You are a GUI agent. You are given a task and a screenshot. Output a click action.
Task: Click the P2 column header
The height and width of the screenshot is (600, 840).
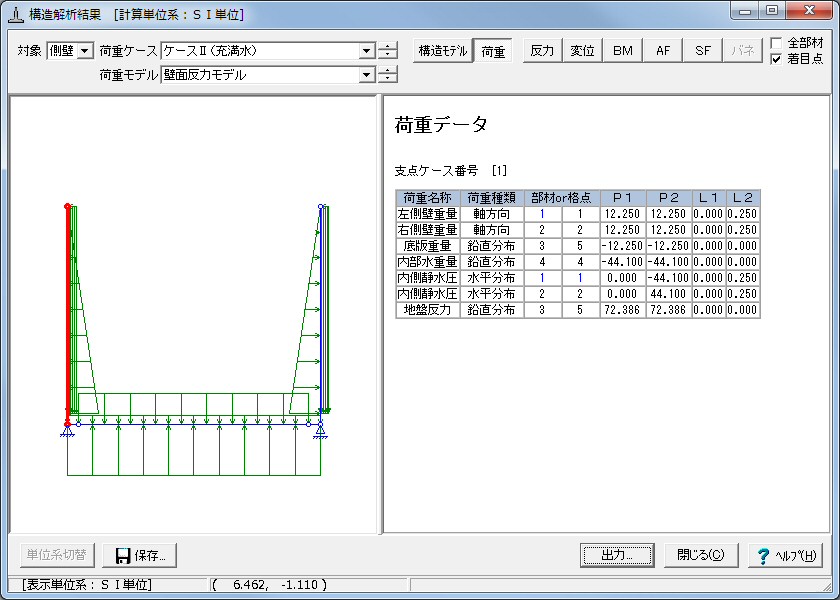coord(669,198)
